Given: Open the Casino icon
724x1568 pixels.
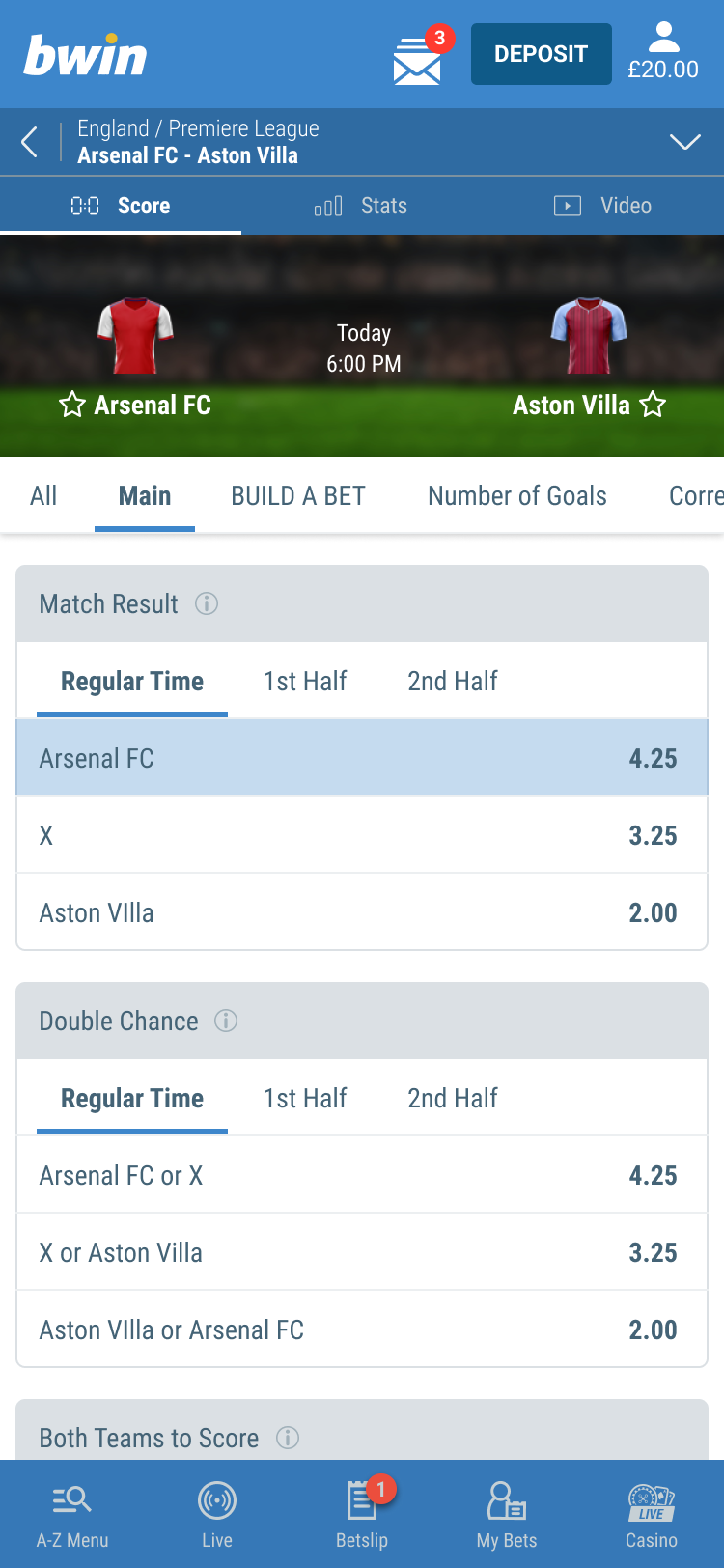Looking at the screenshot, I should click(x=652, y=1500).
